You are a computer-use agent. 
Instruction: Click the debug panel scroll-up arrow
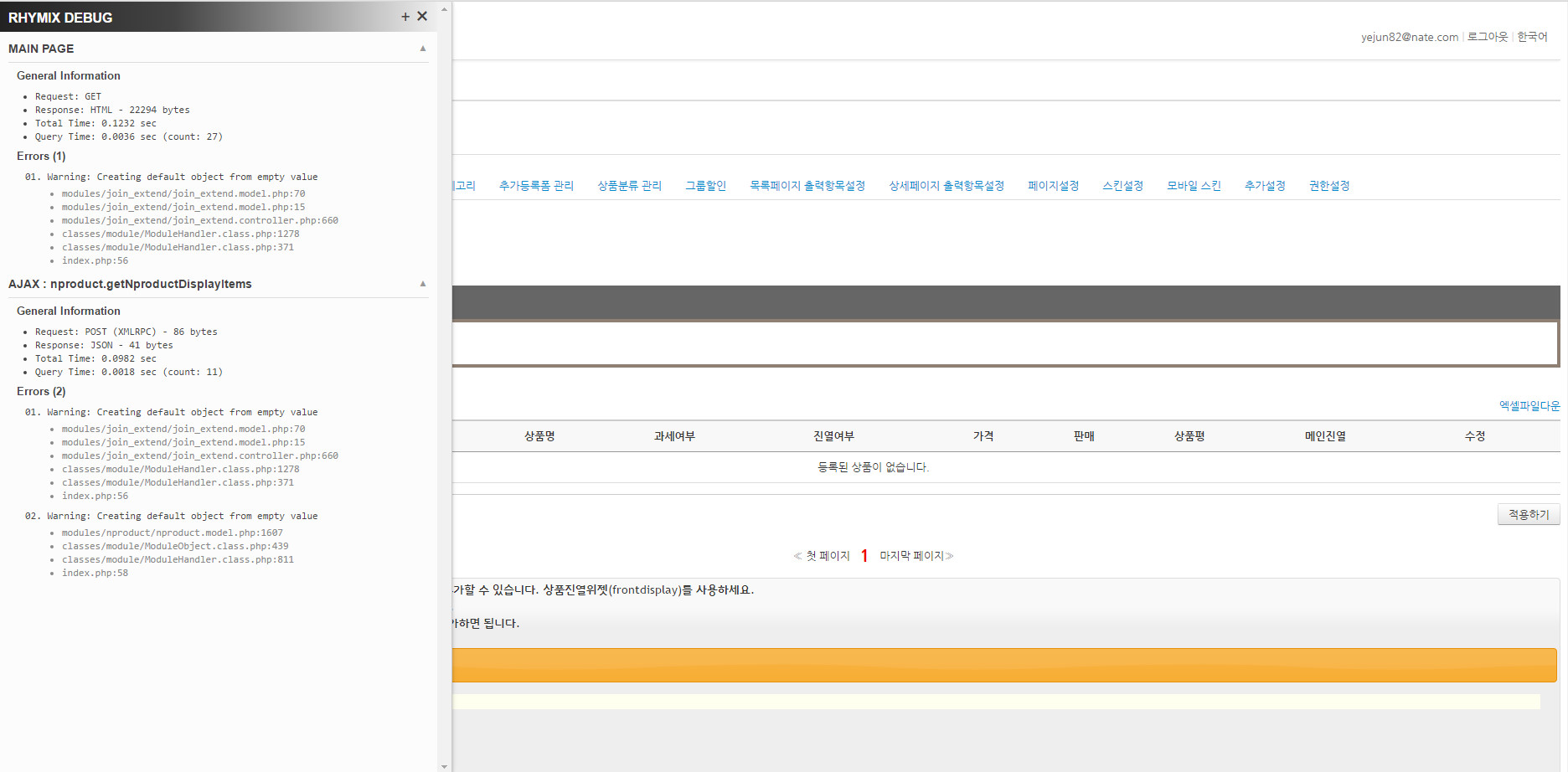click(444, 9)
